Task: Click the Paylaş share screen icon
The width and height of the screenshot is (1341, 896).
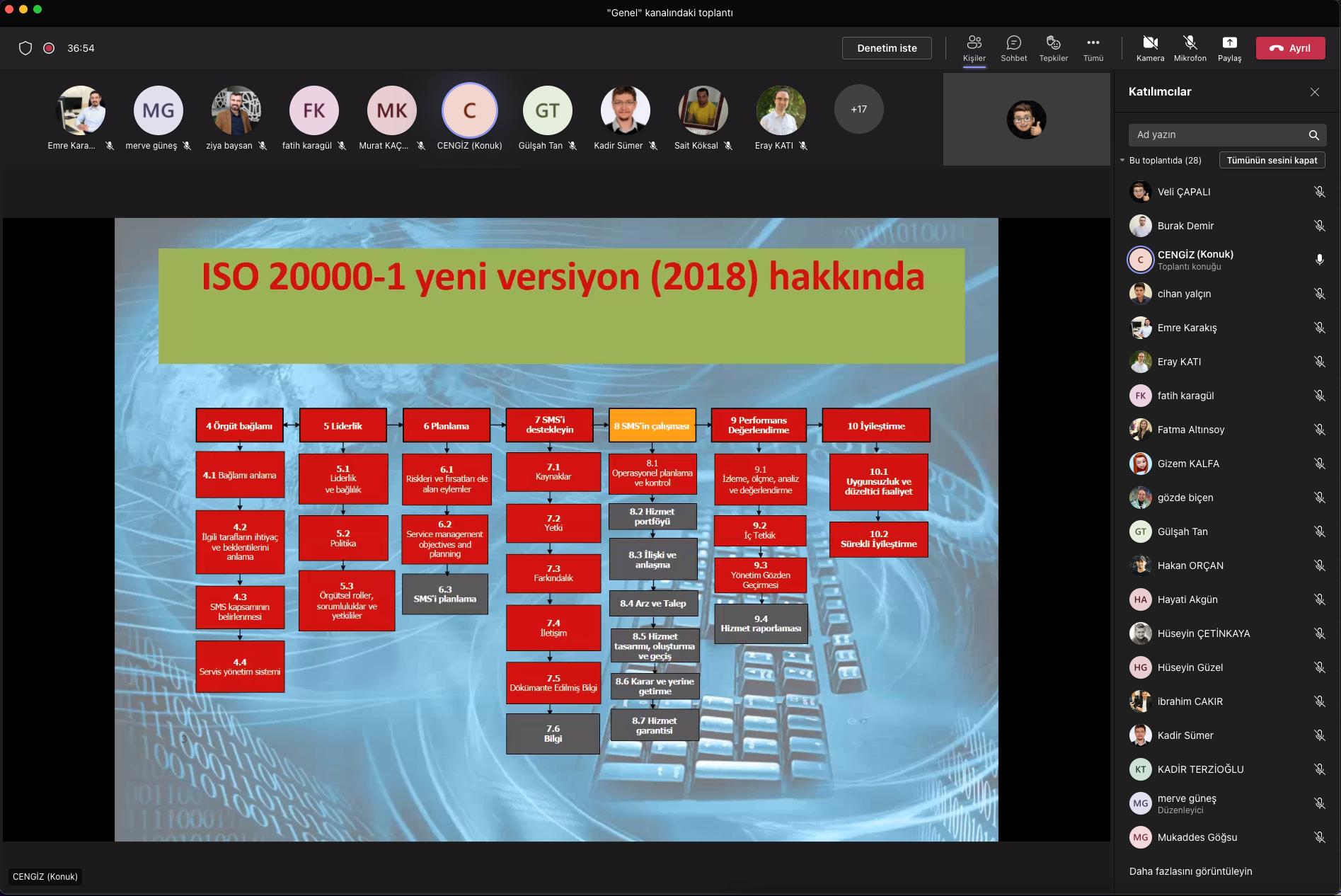Action: point(1229,44)
